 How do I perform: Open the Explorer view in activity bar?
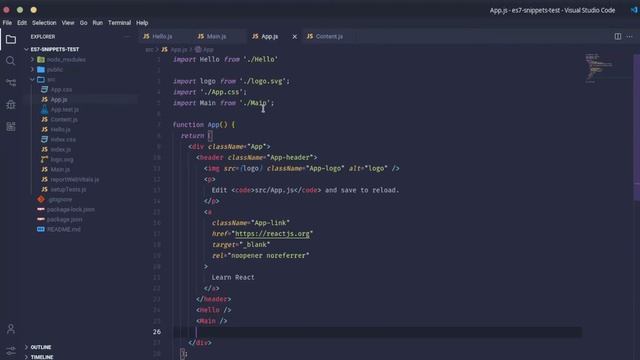coord(11,39)
